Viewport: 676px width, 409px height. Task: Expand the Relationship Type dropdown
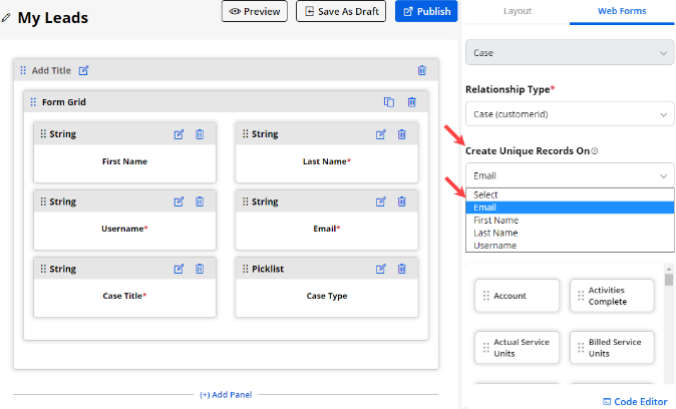point(569,115)
